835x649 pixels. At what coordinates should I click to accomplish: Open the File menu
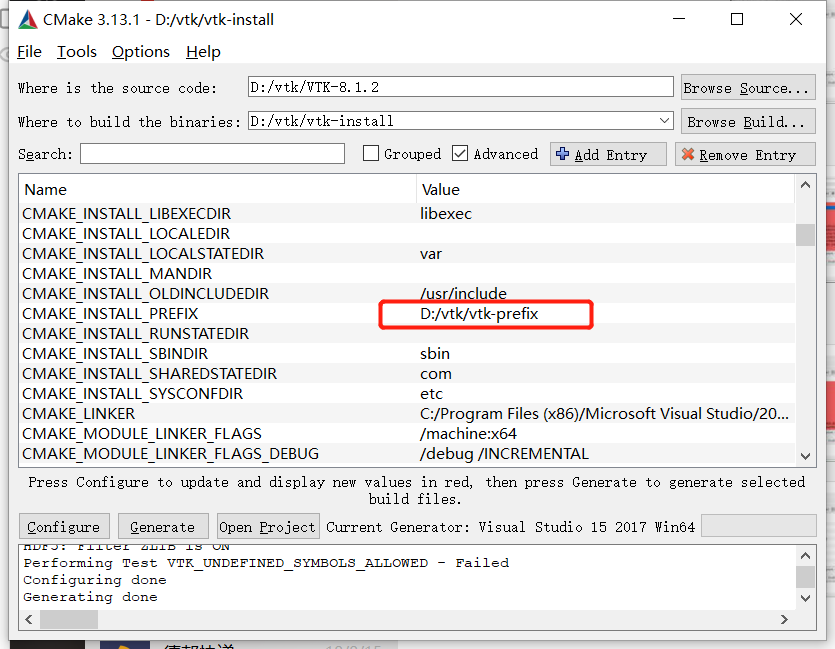(x=29, y=52)
